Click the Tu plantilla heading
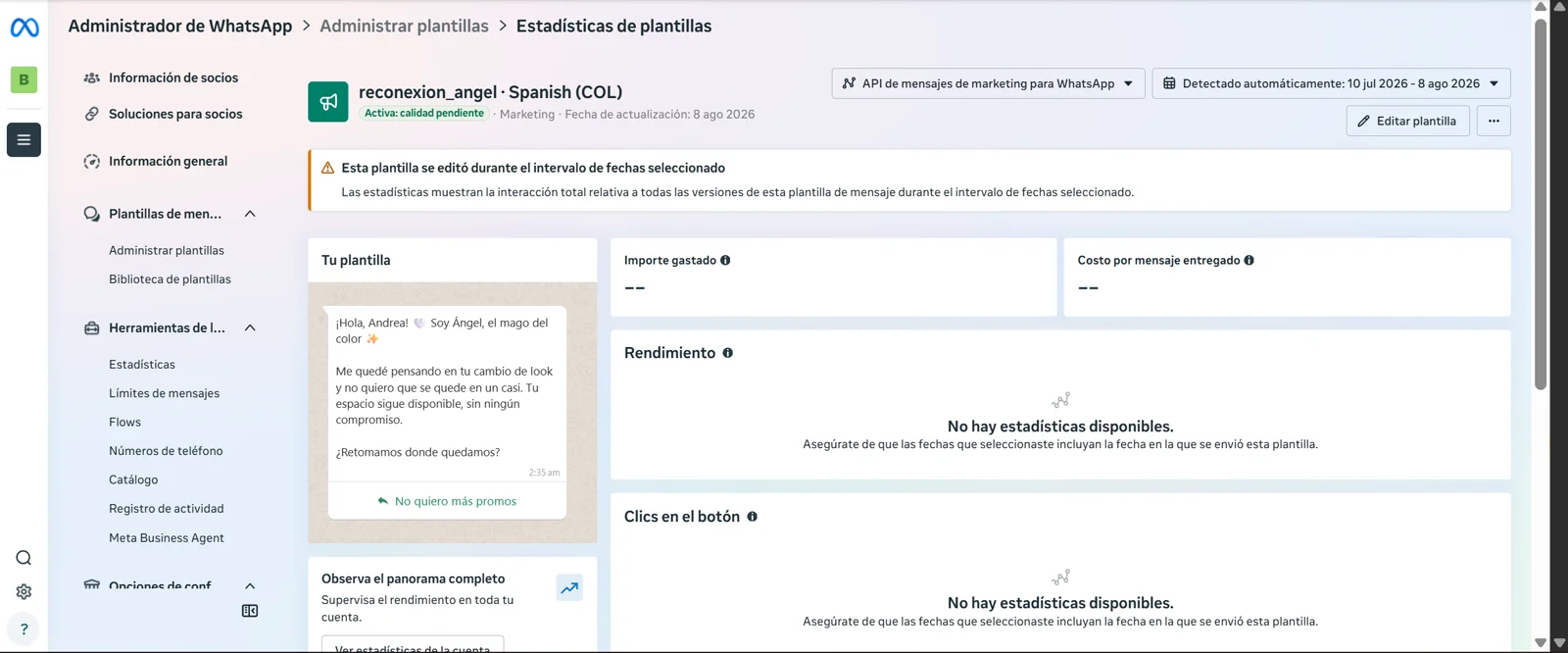This screenshot has width=1568, height=653. coord(356,260)
